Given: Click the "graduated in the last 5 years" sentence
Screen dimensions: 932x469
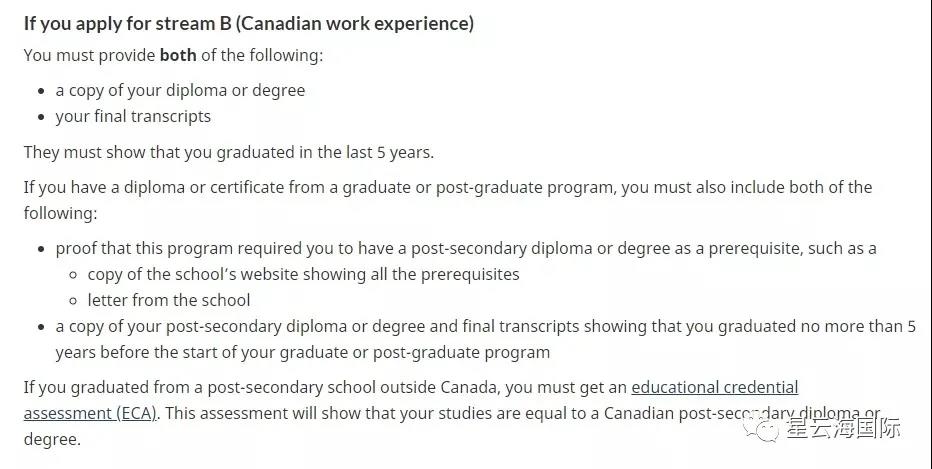Looking at the screenshot, I should (x=229, y=153).
